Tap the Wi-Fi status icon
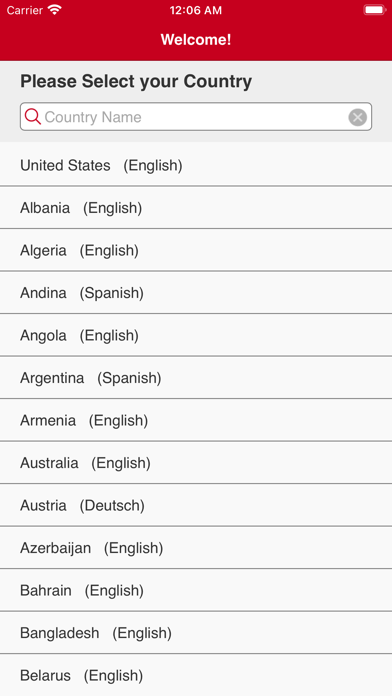Viewport: 392px width, 696px height. coord(55,10)
